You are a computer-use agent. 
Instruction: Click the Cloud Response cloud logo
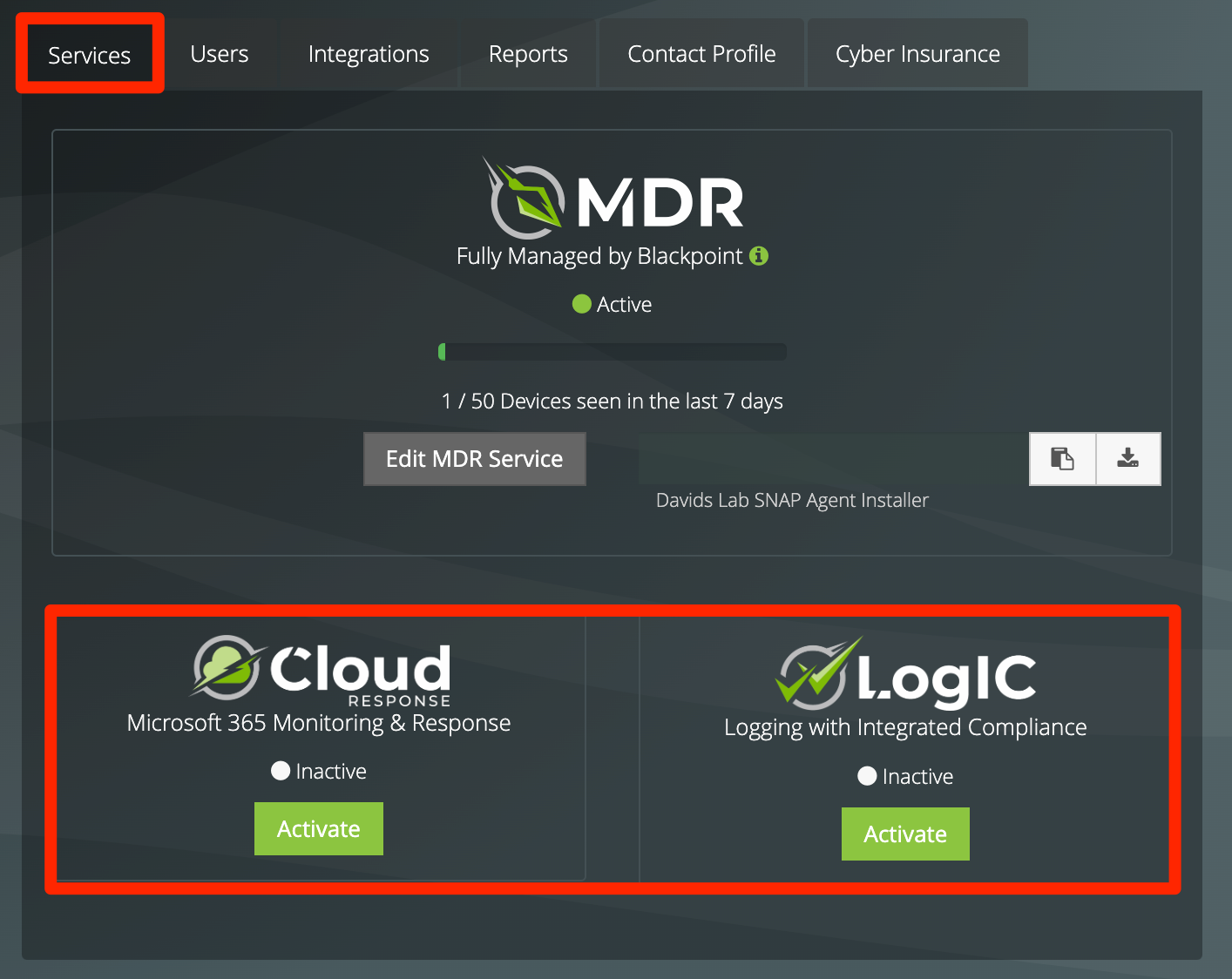click(228, 666)
